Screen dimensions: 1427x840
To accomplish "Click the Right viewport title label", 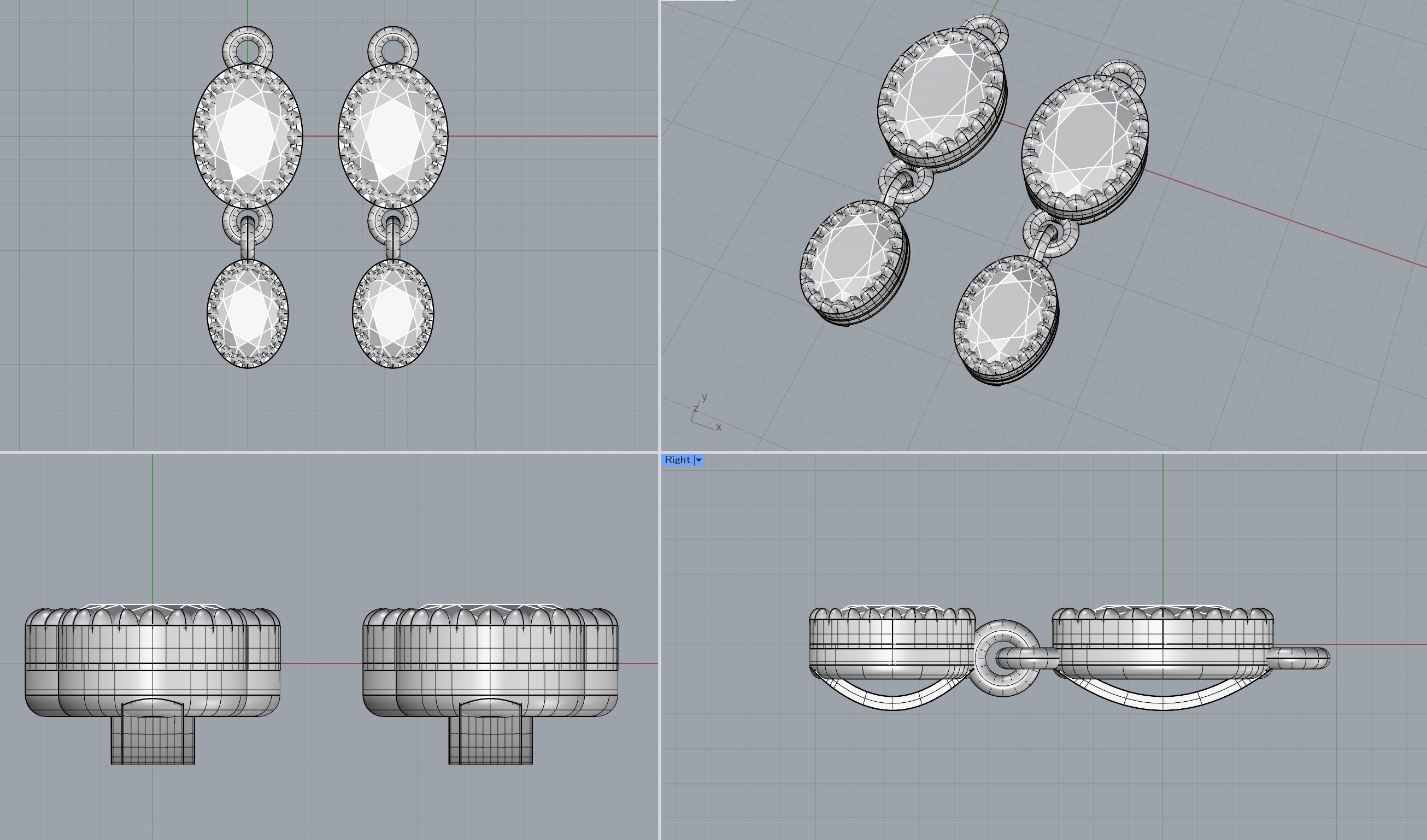I will coord(677,460).
